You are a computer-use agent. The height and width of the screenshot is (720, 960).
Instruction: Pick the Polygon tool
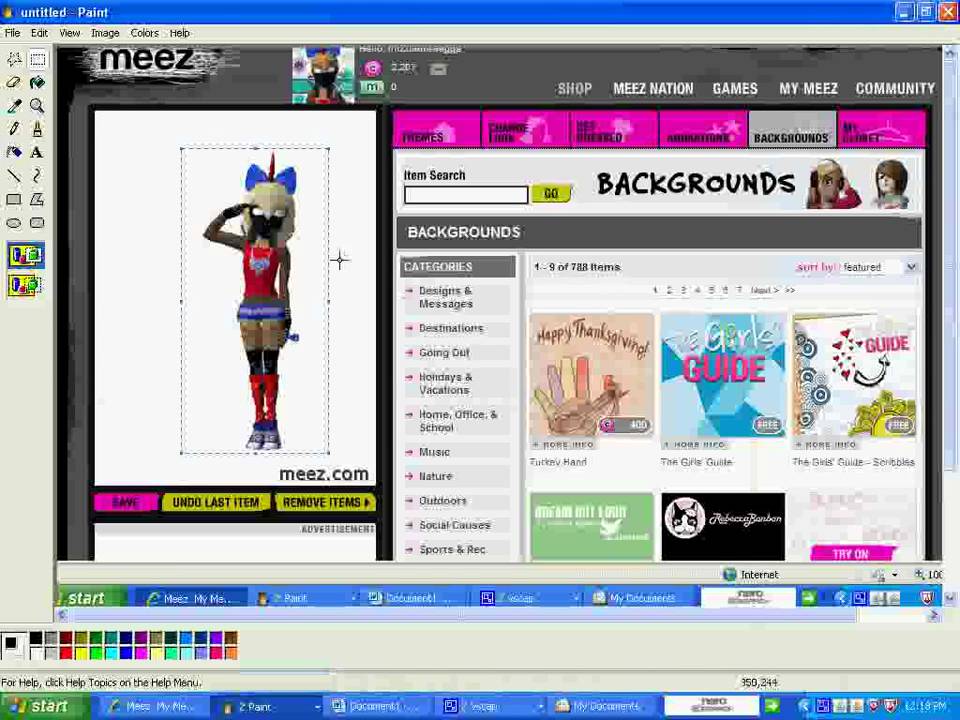coord(37,200)
